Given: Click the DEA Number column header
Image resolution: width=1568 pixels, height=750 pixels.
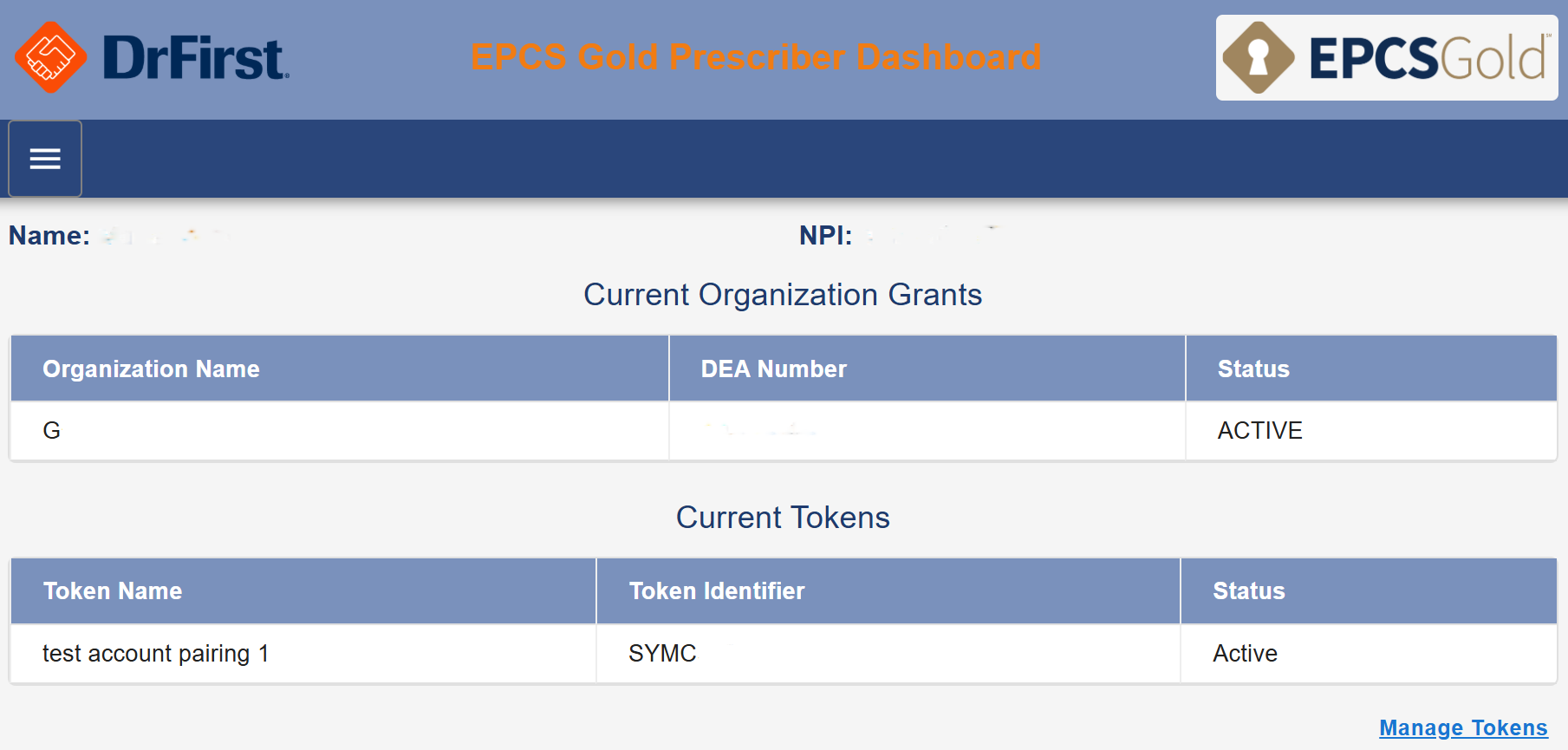Looking at the screenshot, I should point(773,369).
